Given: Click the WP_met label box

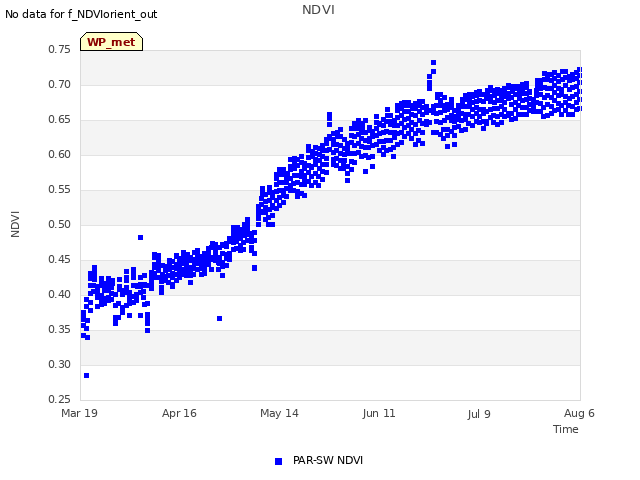Looking at the screenshot, I should click(x=111, y=42).
